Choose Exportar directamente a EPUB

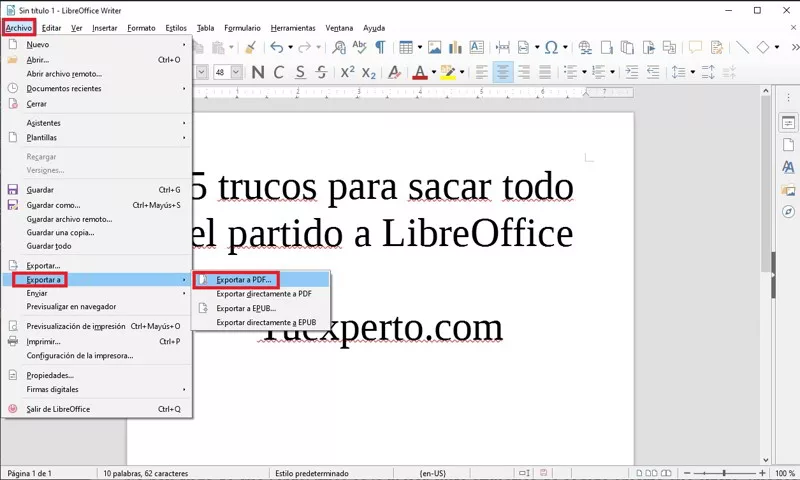[x=261, y=322]
